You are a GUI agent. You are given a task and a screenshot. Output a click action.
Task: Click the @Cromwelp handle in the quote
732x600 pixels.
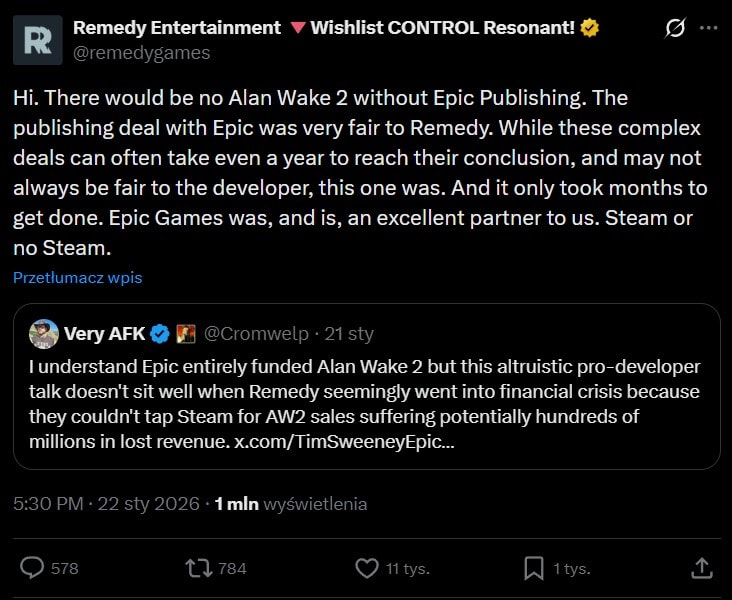pos(256,333)
